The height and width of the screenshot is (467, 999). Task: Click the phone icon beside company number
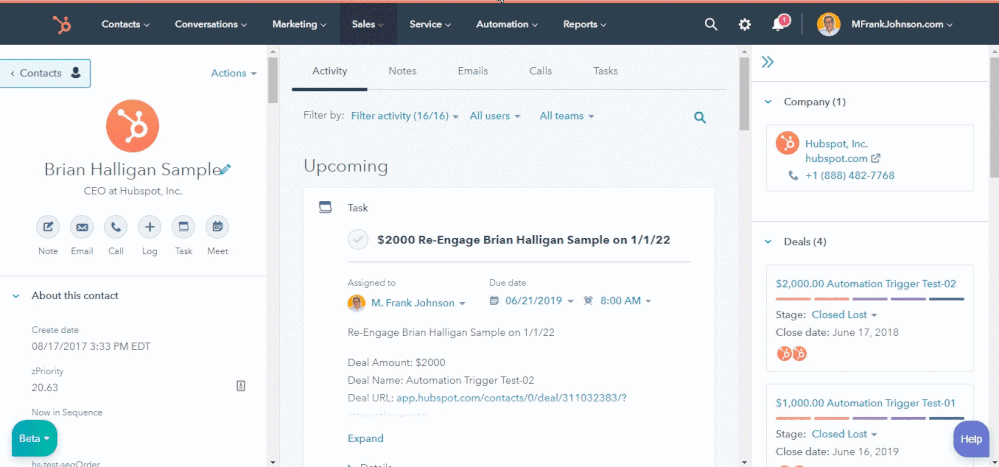click(793, 176)
